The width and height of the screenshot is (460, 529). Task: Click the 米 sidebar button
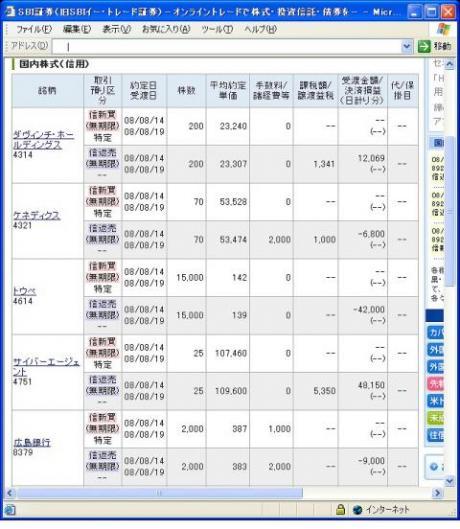435,400
